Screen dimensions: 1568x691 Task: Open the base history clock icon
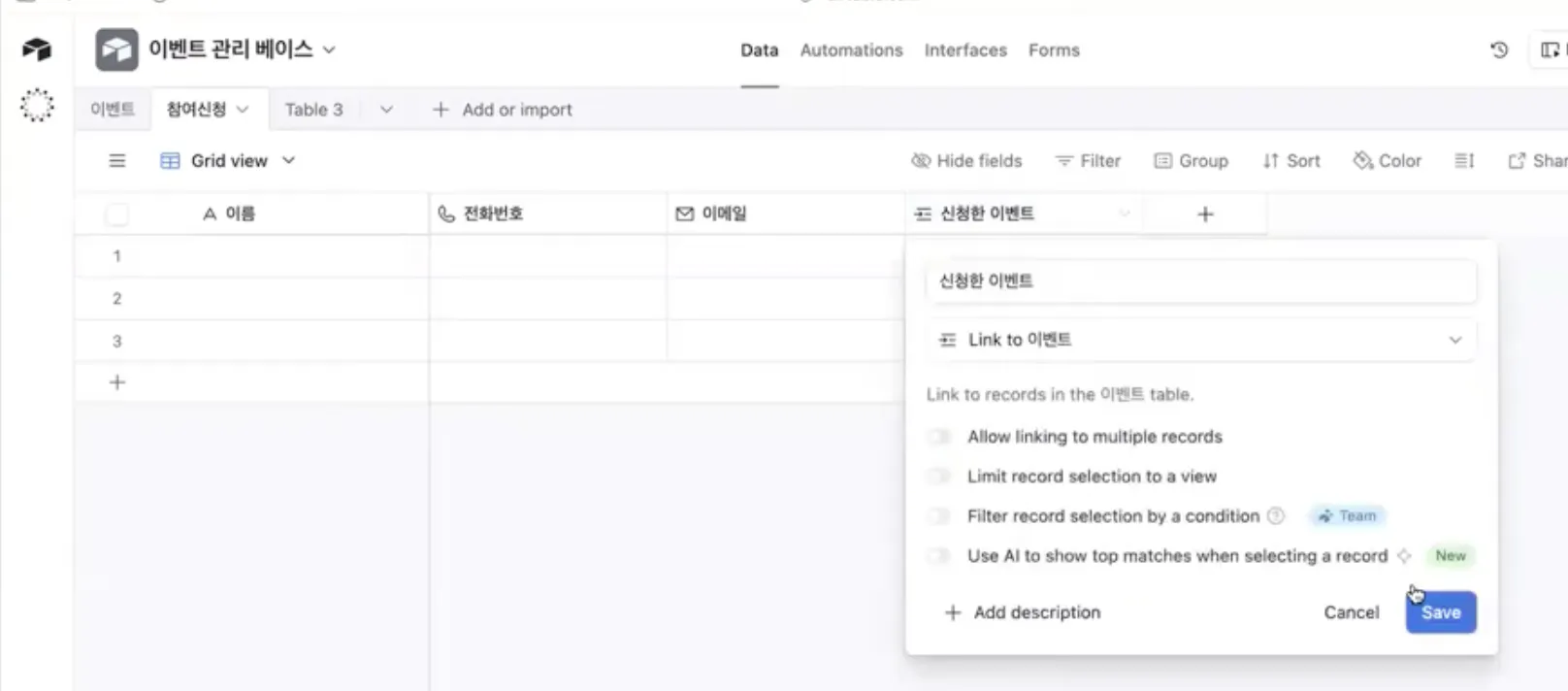click(x=1499, y=49)
